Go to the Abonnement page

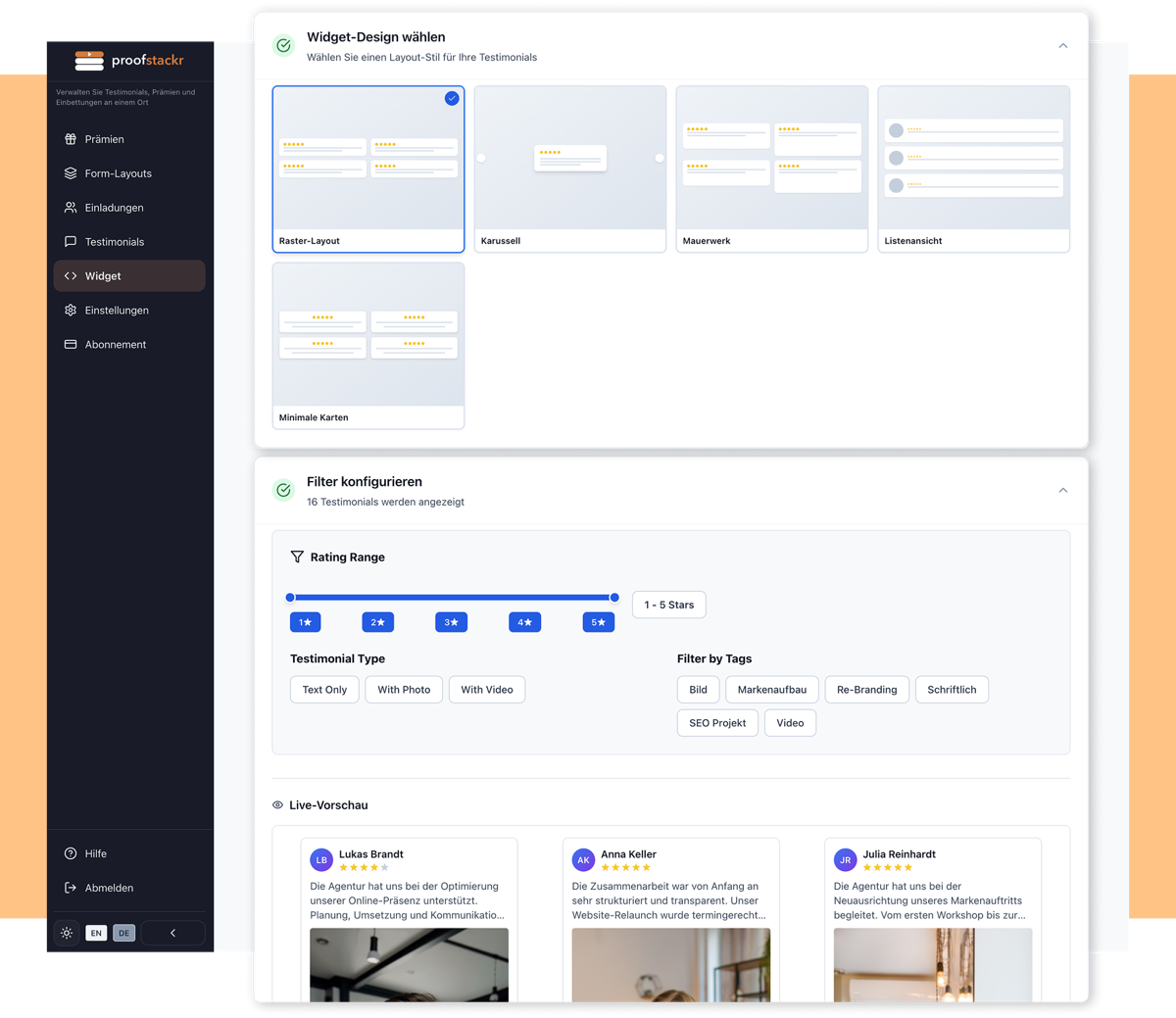(115, 344)
